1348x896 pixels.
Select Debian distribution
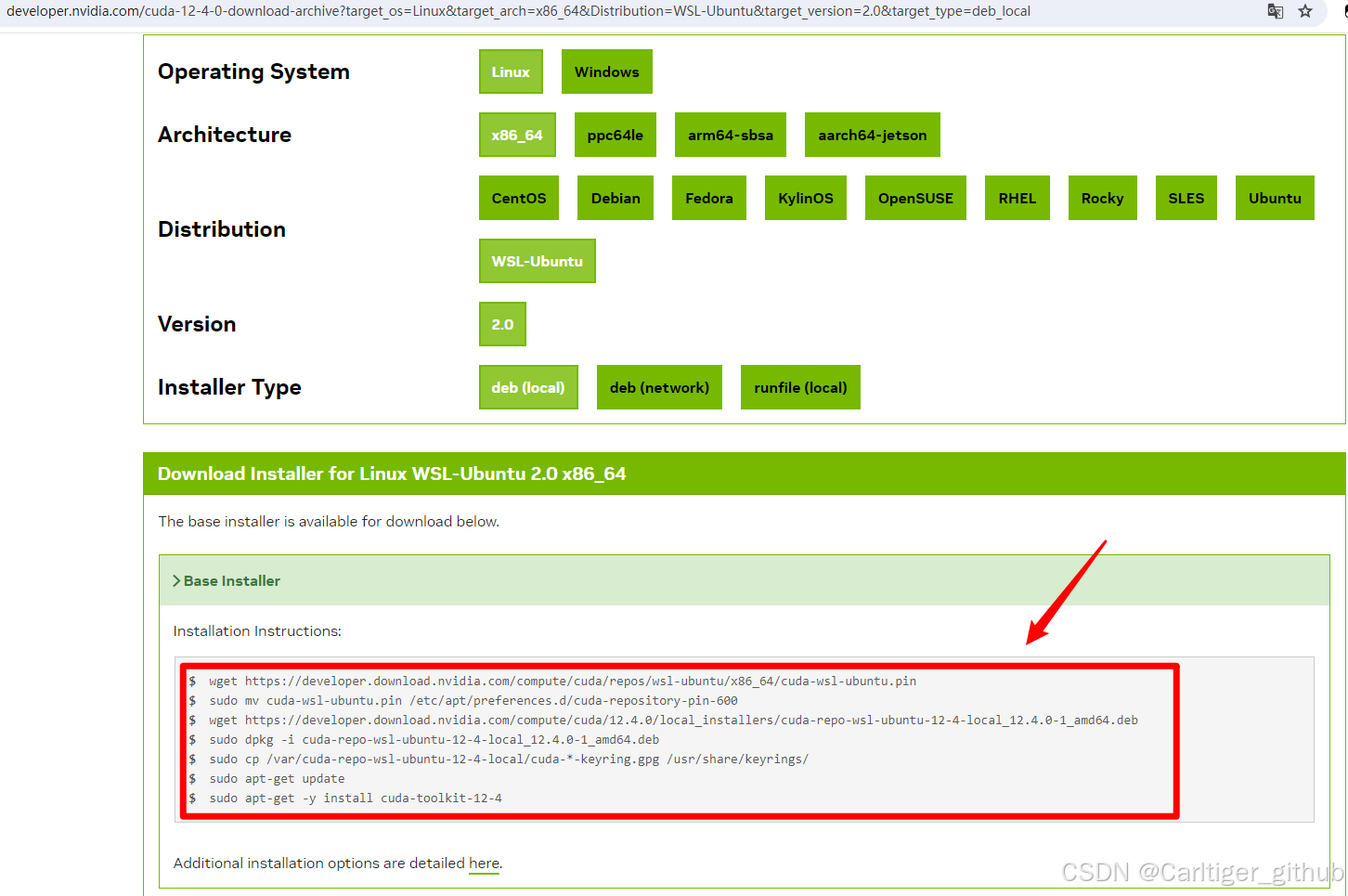pyautogui.click(x=616, y=198)
